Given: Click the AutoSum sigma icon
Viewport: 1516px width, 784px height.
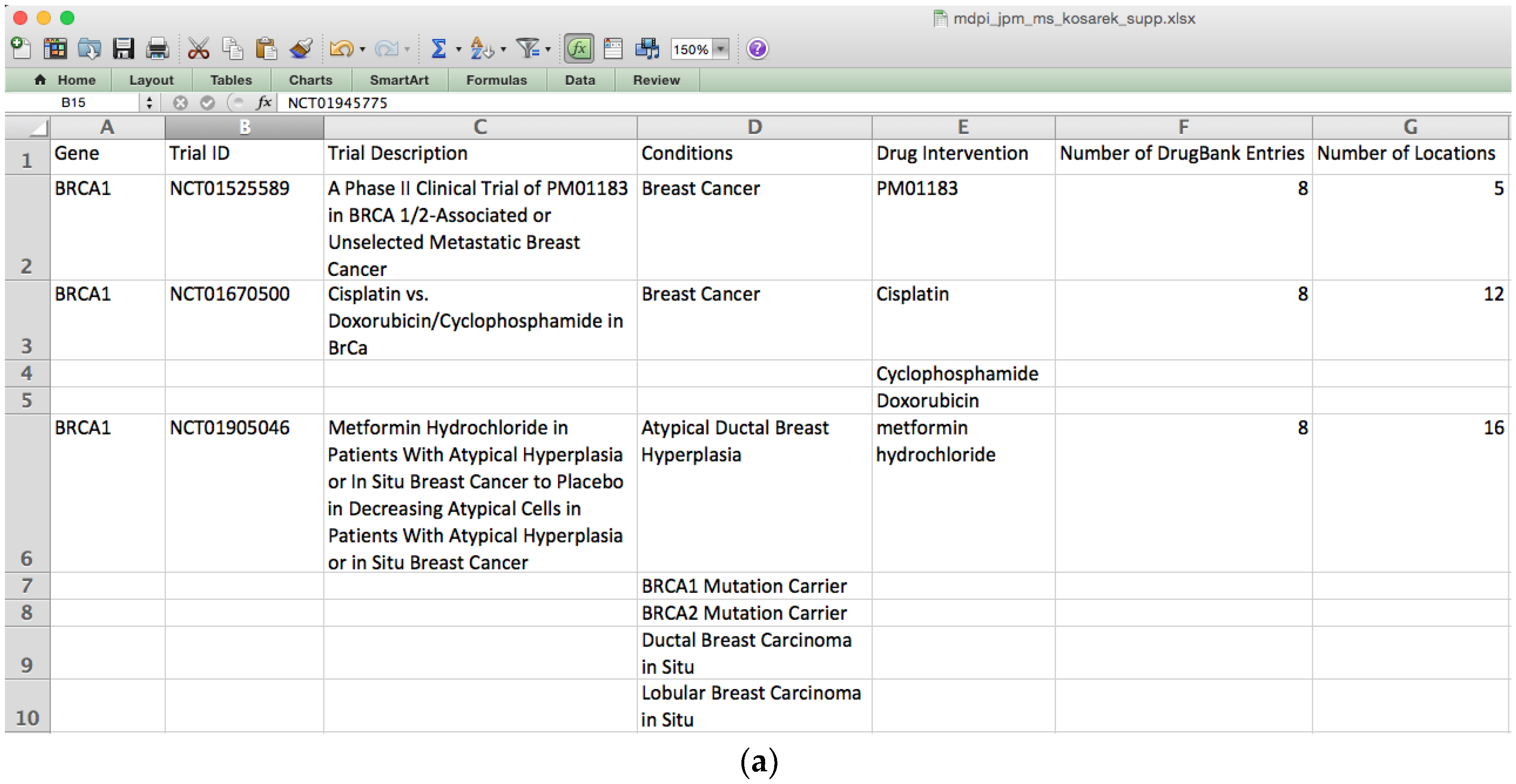Looking at the screenshot, I should tap(438, 49).
